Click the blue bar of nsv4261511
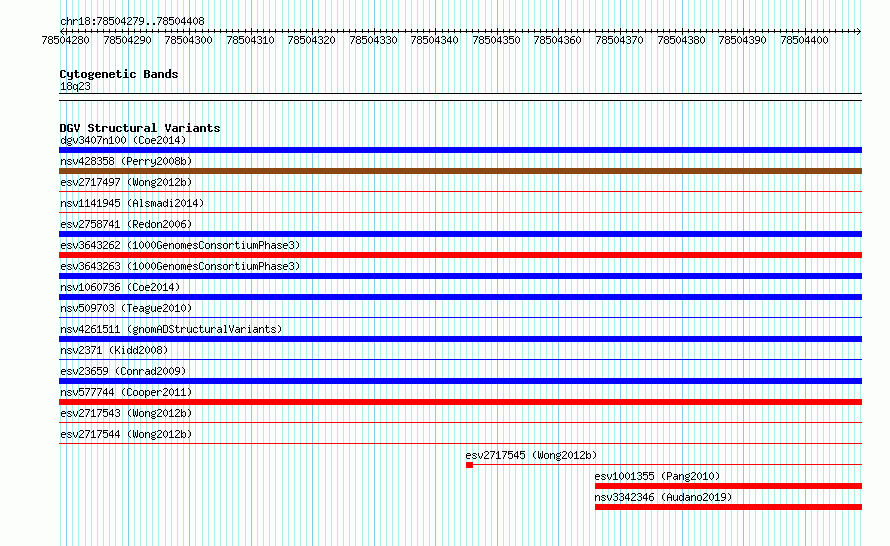Viewport: 890px width, 546px height. (460, 339)
